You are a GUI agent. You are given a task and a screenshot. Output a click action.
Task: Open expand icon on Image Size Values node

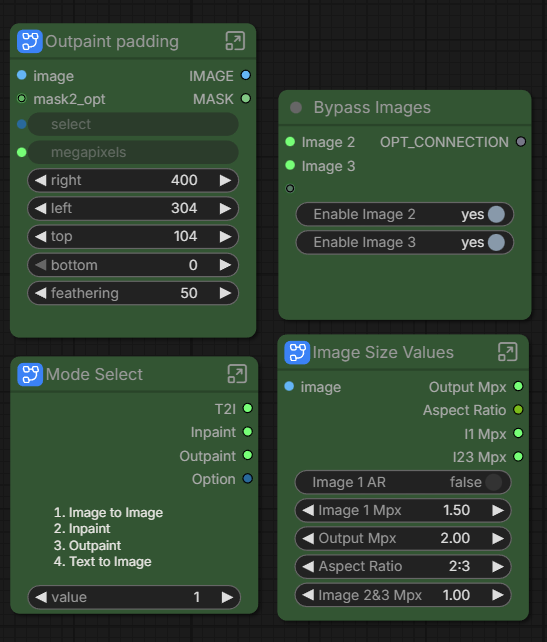pos(508,352)
